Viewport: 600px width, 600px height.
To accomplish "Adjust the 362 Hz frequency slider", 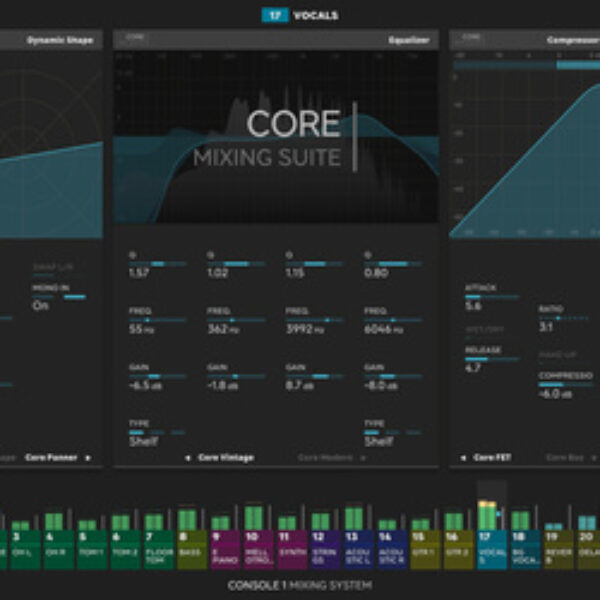I will pyautogui.click(x=236, y=320).
